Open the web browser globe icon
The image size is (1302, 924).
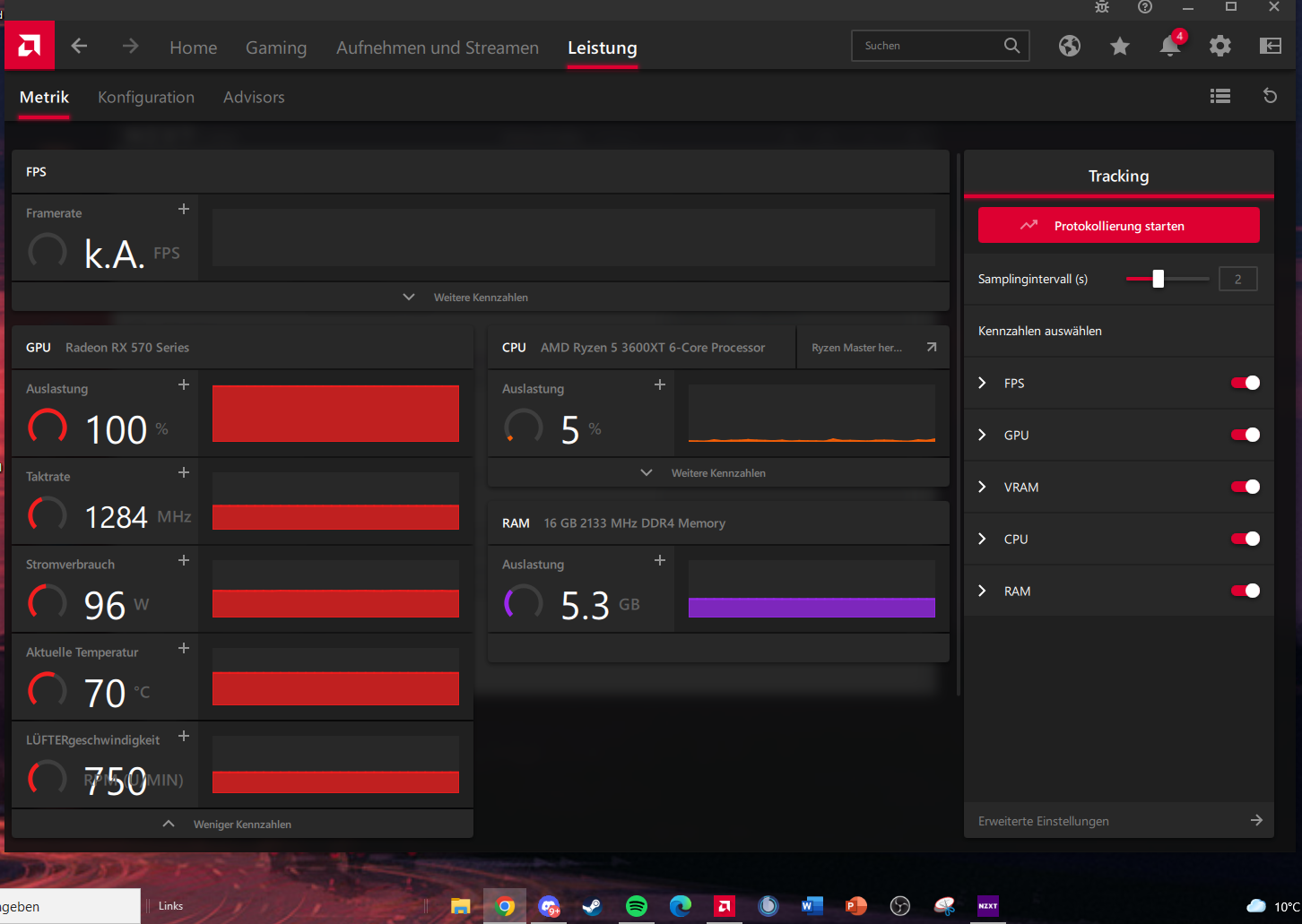pos(1070,46)
